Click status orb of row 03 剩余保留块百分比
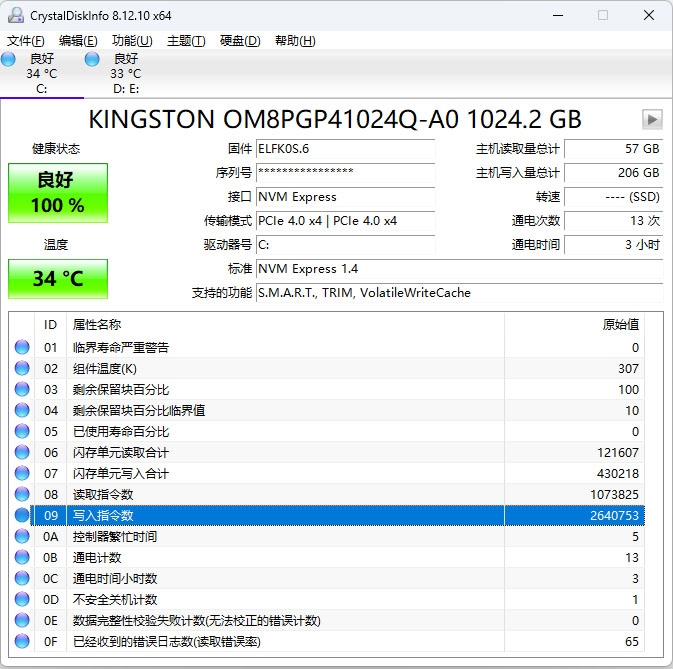673x669 pixels. click(22, 389)
